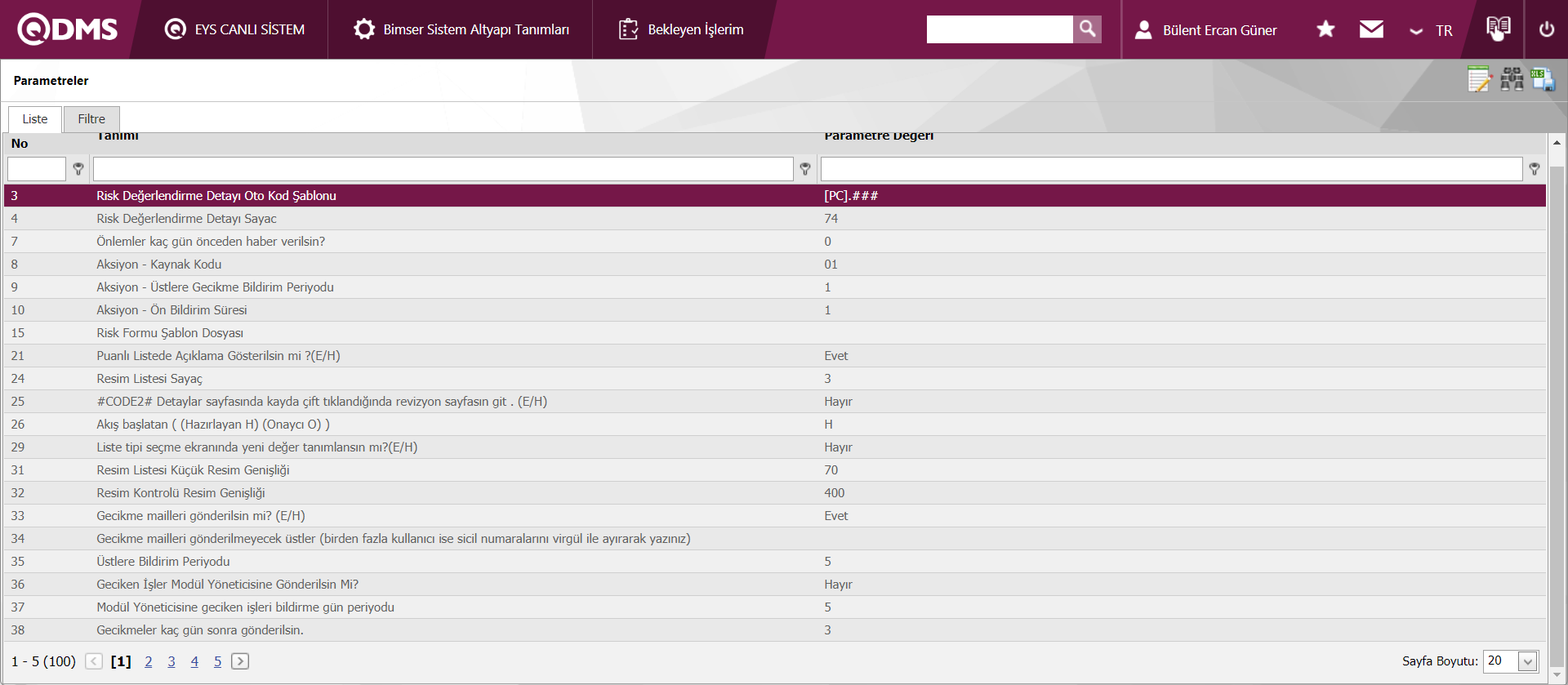Select row 'Gecikme mailleri gönderilsin mi? (E/H)'
Viewport: 1568px width, 685px height.
[775, 516]
